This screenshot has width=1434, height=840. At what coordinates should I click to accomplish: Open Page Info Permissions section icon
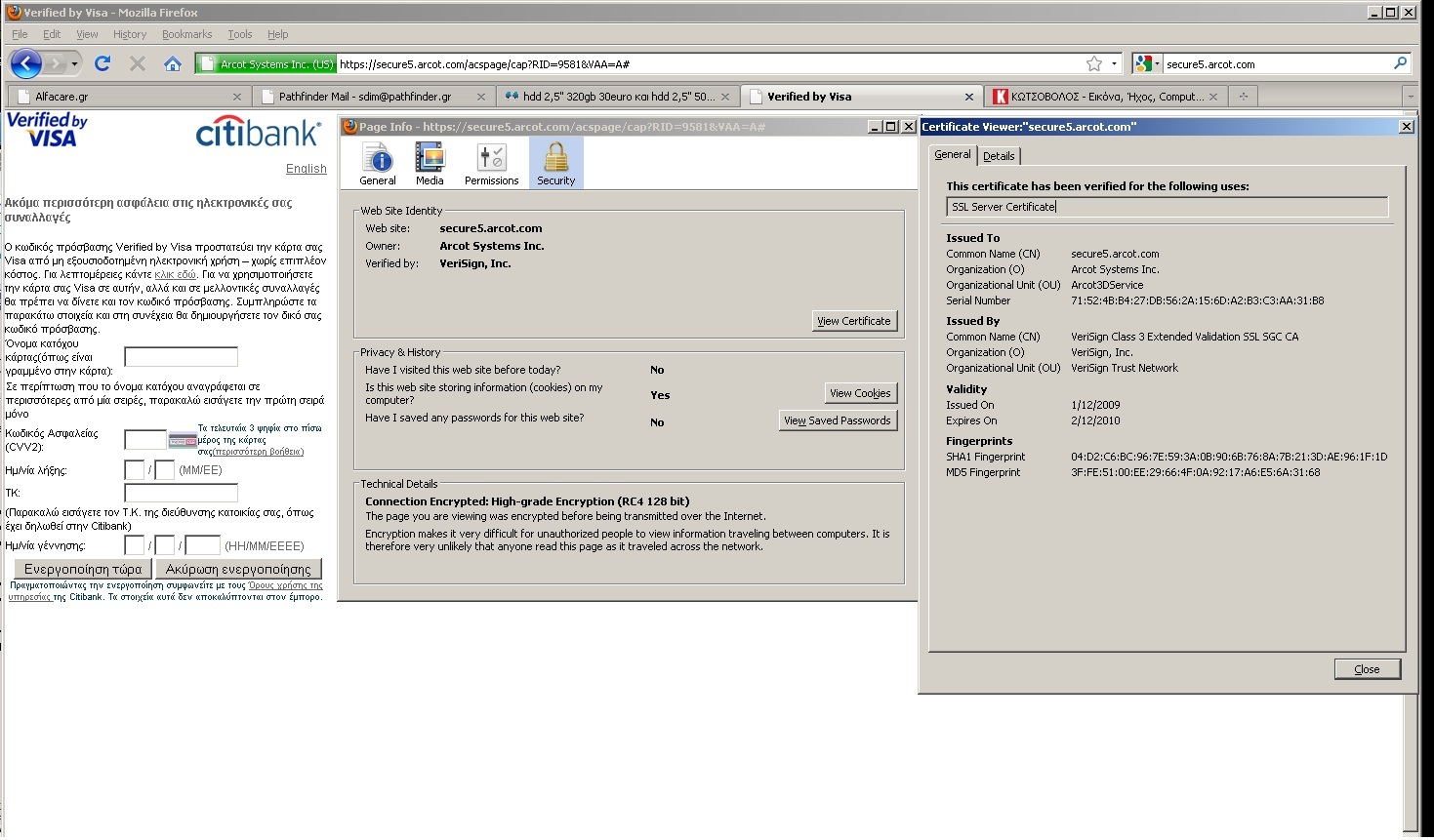coord(491,163)
